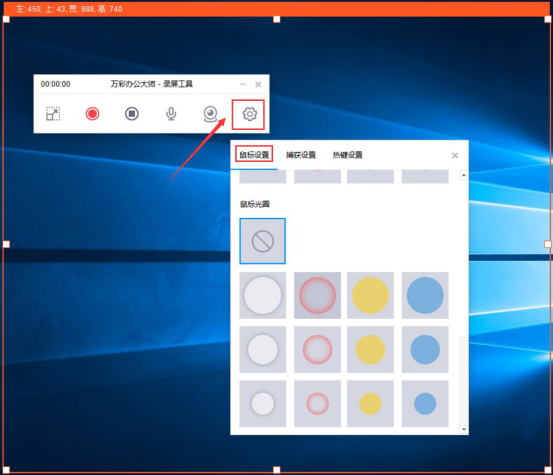Select the no-halo cursor option
Screen dimensions: 553x475
pyautogui.click(x=263, y=241)
